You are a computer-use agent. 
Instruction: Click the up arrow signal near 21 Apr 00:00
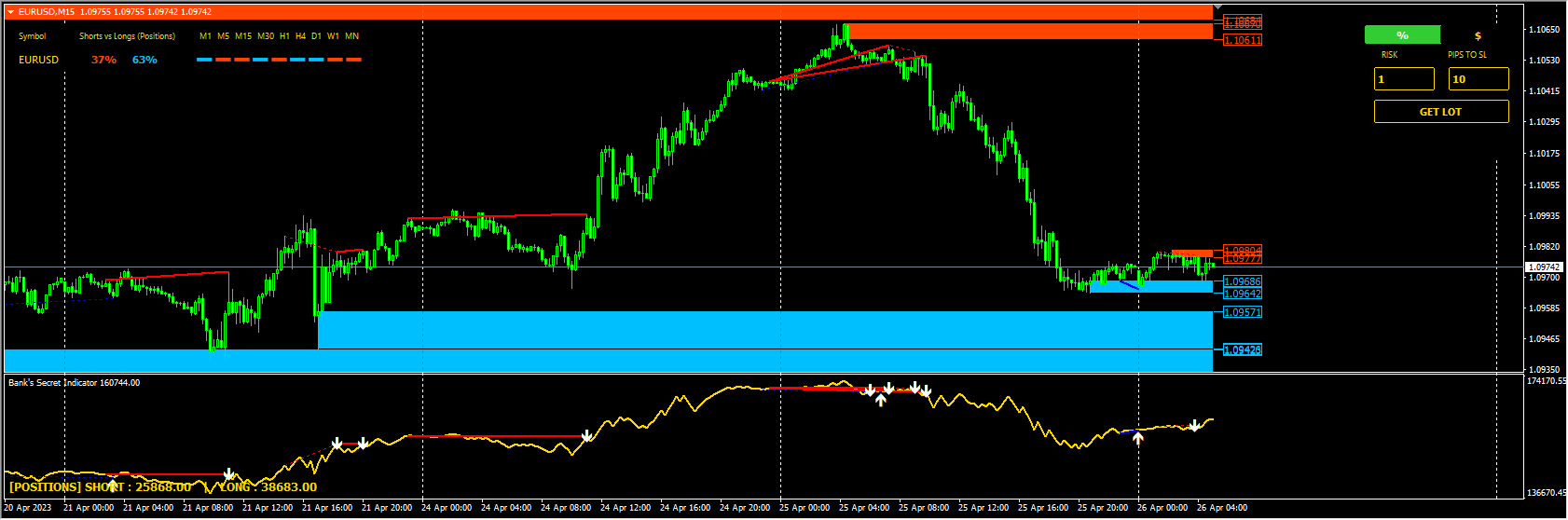pyautogui.click(x=114, y=485)
